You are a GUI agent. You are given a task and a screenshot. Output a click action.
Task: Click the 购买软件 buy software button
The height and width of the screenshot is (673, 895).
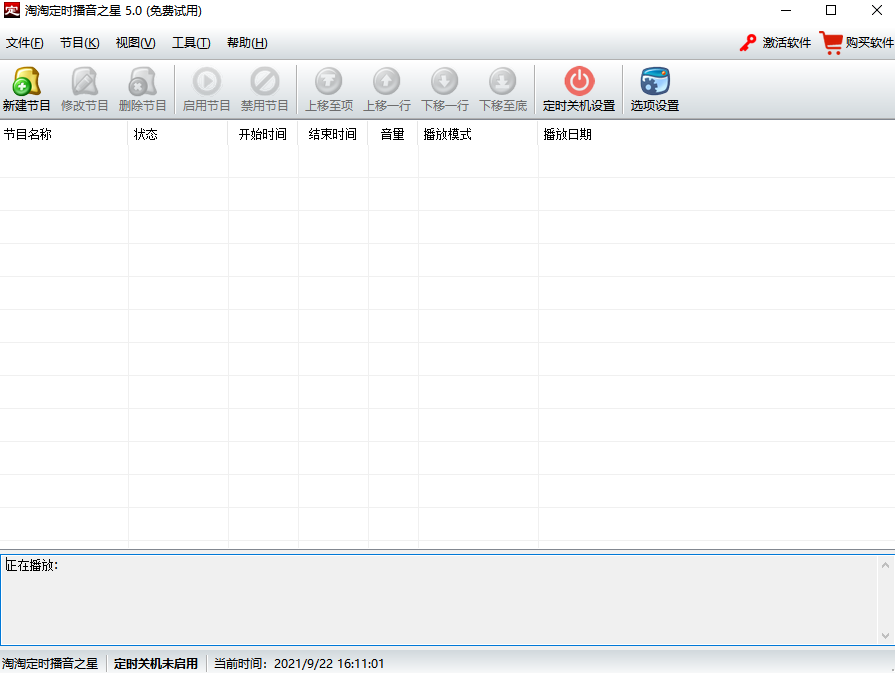coord(857,43)
